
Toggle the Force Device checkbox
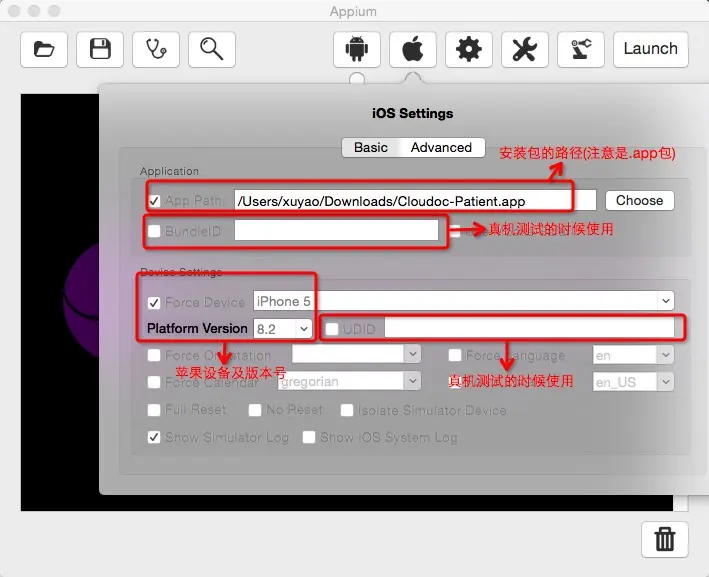tap(154, 303)
